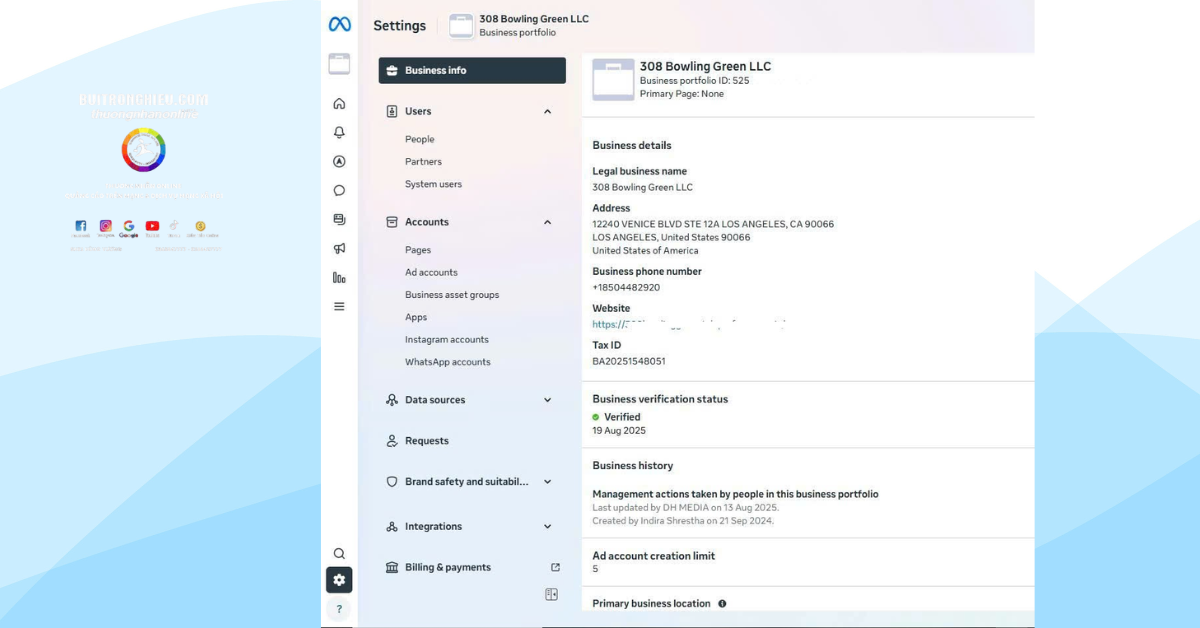Click the Business portfolio ID: 525 text
Image resolution: width=1200 pixels, height=628 pixels.
[694, 81]
